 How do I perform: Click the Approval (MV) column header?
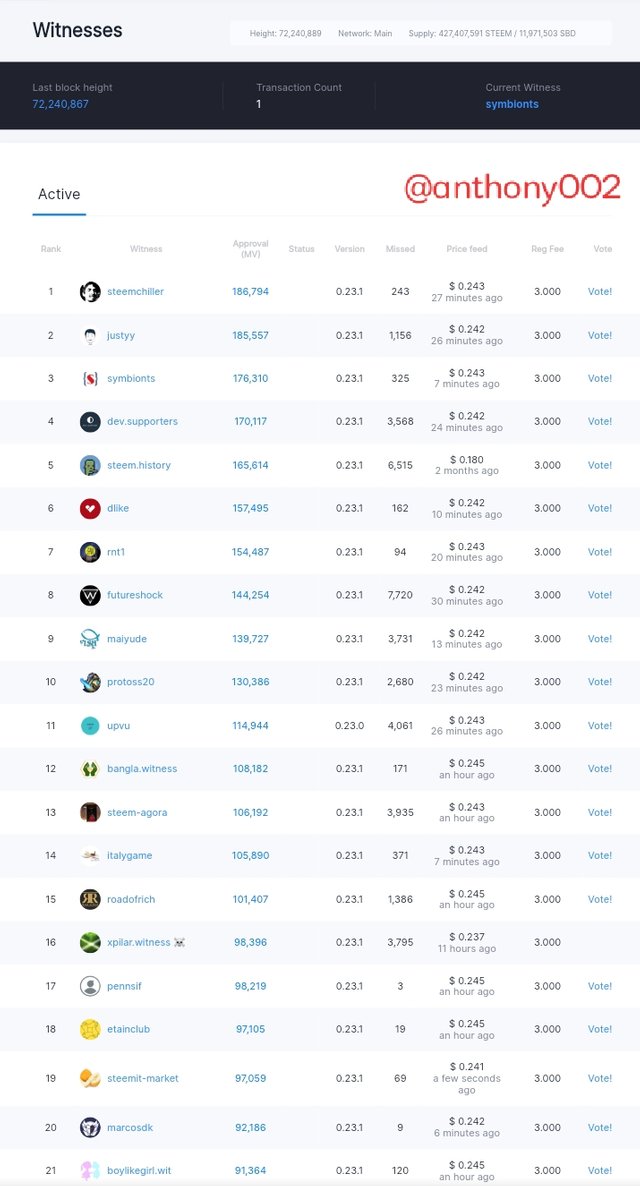[250, 248]
